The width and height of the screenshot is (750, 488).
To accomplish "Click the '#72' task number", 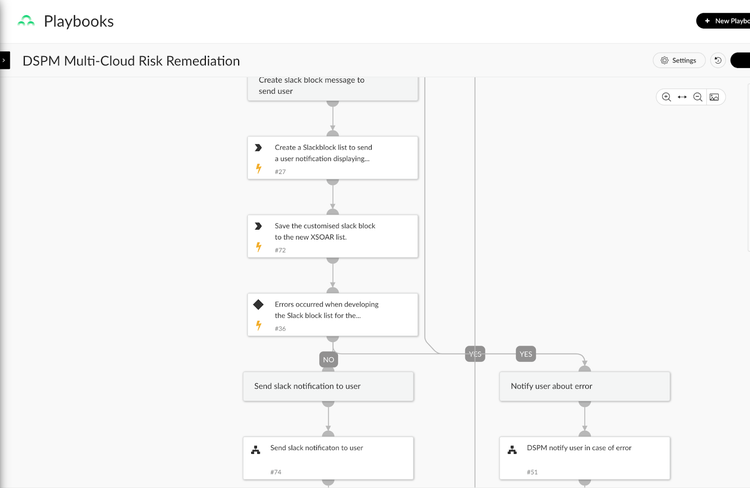I will (280, 250).
